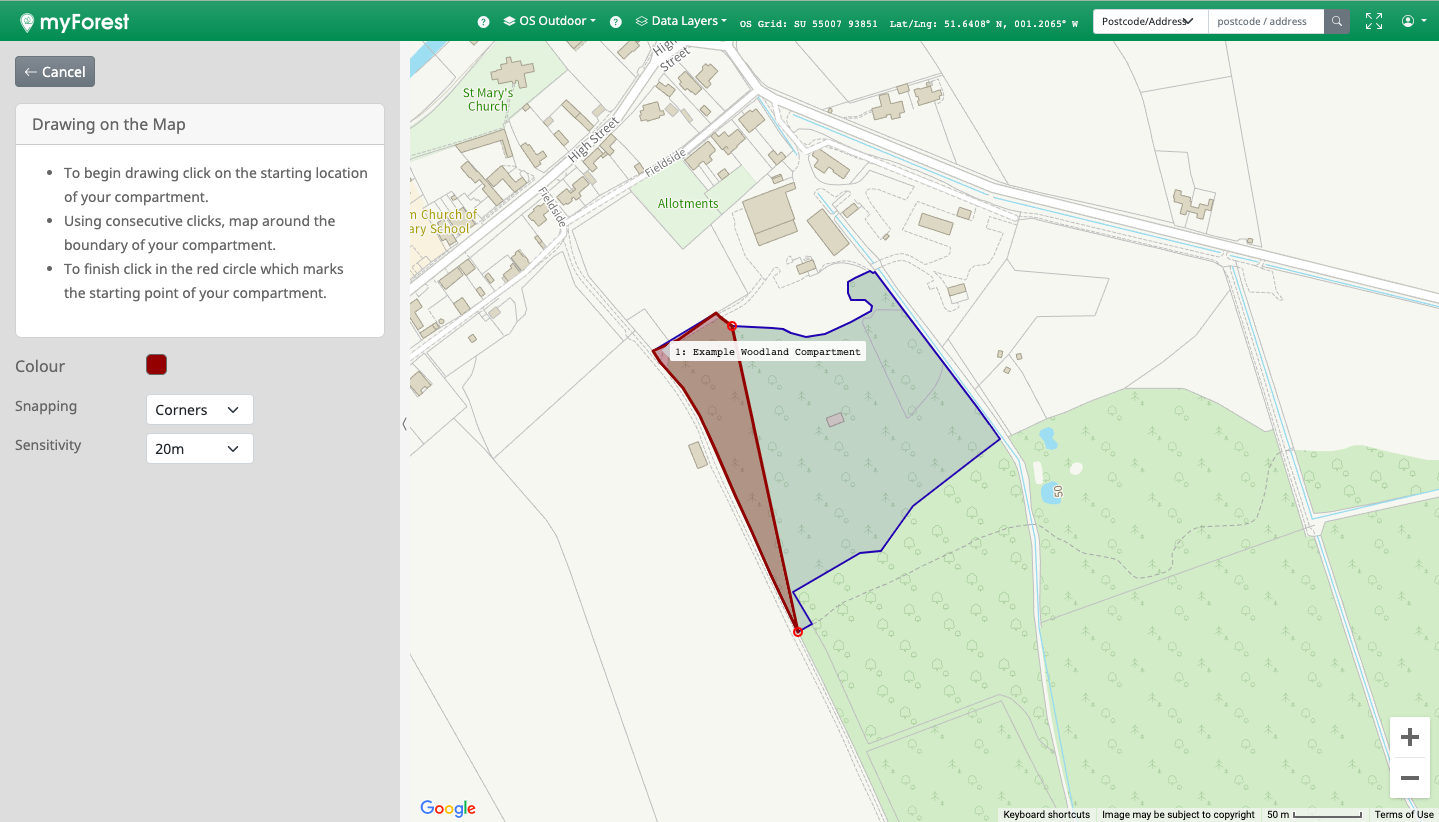Open the Sensitivity dropdown
The width and height of the screenshot is (1439, 822).
pos(199,449)
